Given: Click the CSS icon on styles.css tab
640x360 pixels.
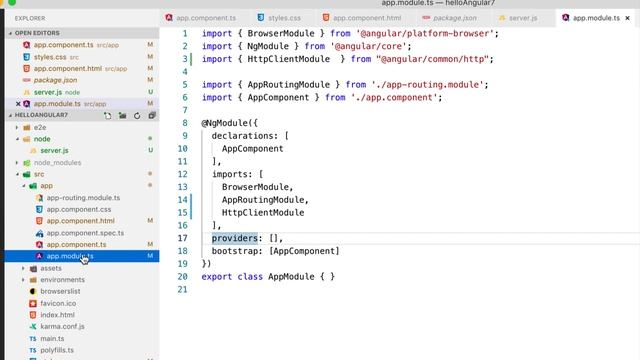Looking at the screenshot, I should 260,18.
